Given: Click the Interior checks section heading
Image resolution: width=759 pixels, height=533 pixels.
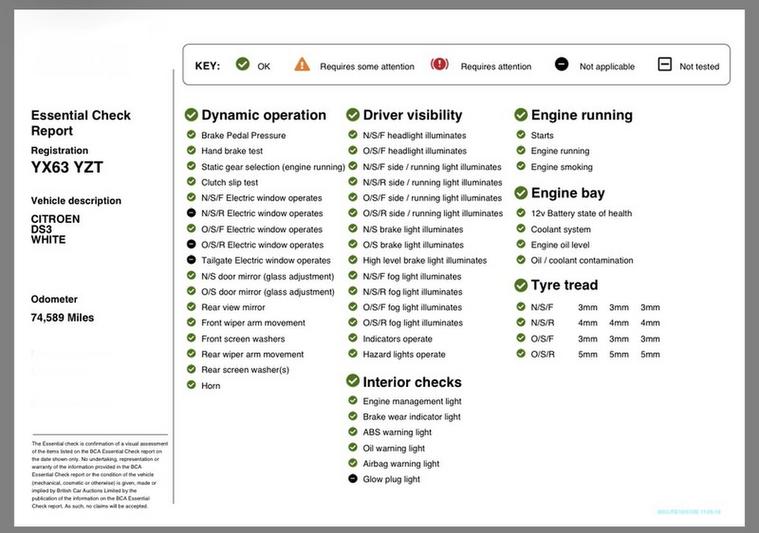Looking at the screenshot, I should (412, 382).
